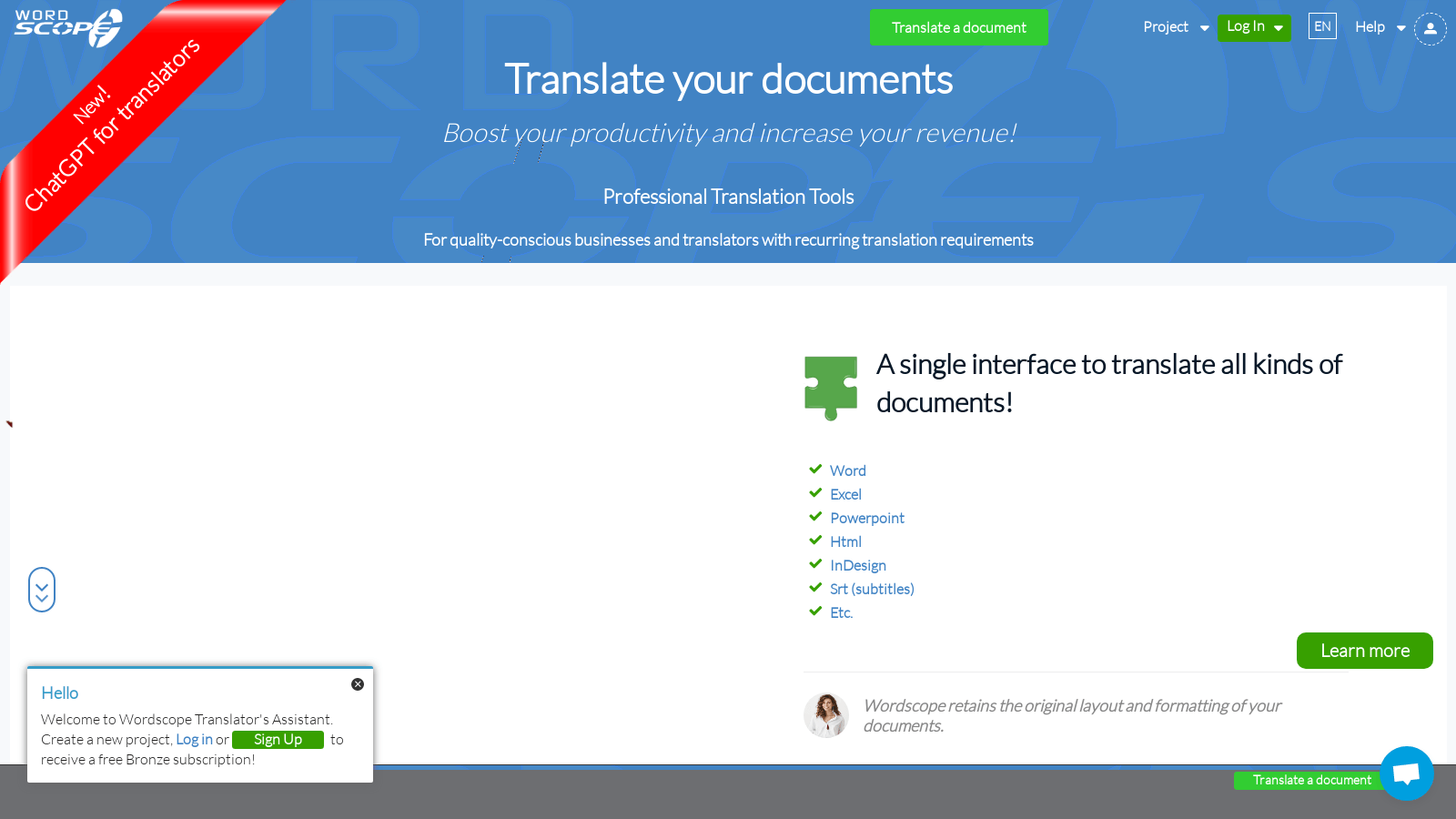Screen dimensions: 1456x819
Task: Click the scroll-down double chevron icon
Action: click(x=42, y=590)
